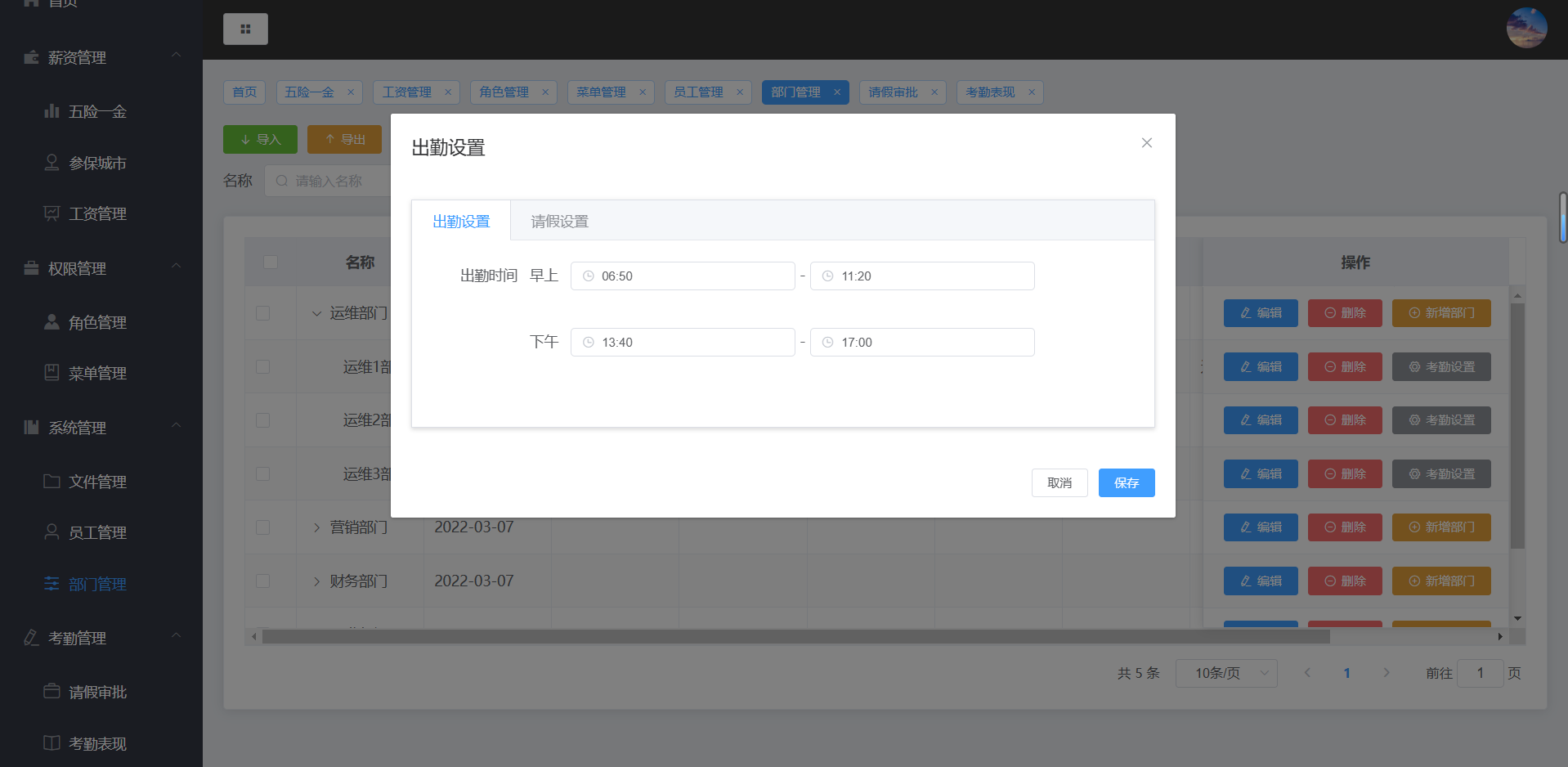
Task: Check the checkbox beside 财务部门
Action: (262, 581)
